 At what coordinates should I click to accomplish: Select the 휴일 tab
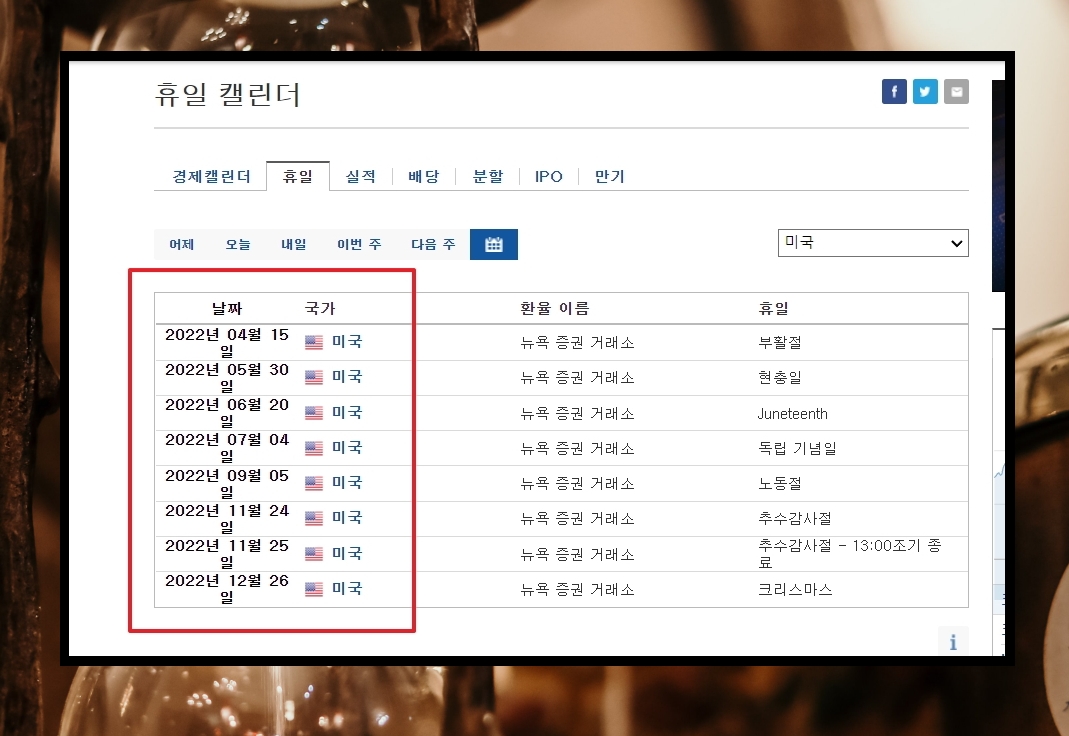pyautogui.click(x=298, y=177)
